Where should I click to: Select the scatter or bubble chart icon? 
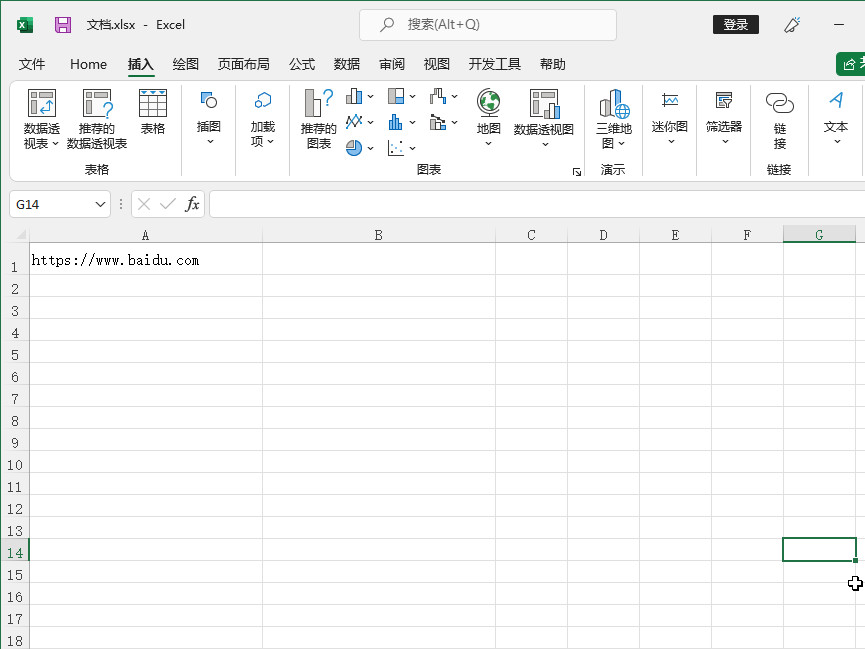[396, 147]
